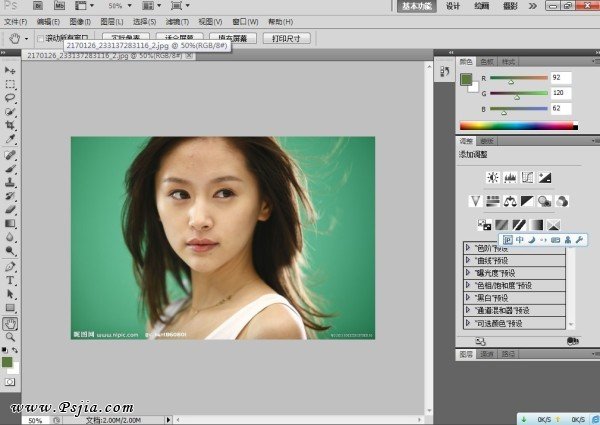Click the G value field showing 120
This screenshot has width=600, height=425.
[x=561, y=93]
